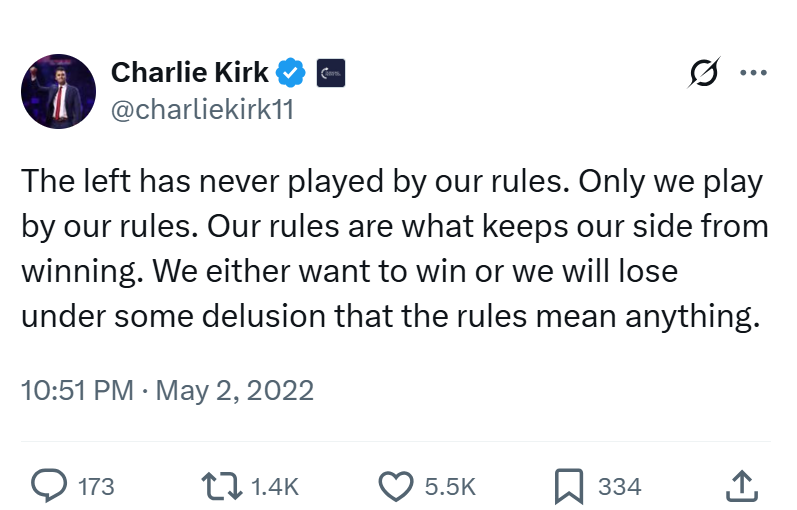Repost the tweet using the retweet icon

(x=221, y=486)
